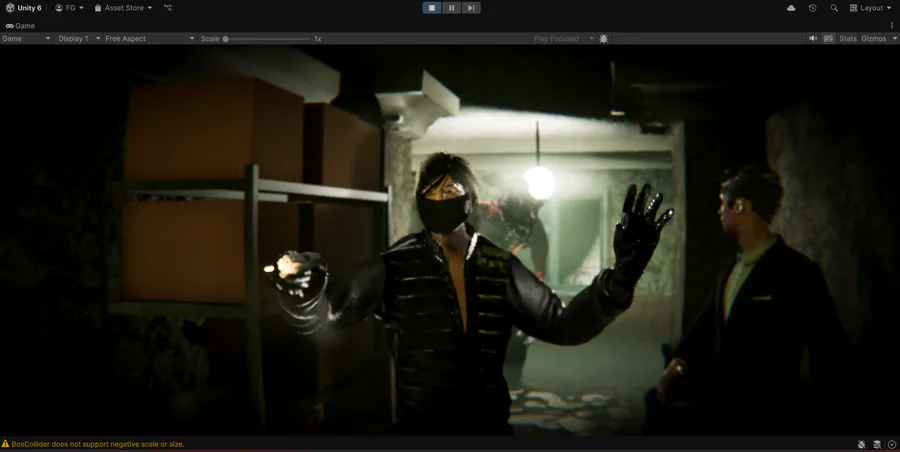Screen dimensions: 900x452
Task: Click the FG user avatar icon
Action: 59,8
